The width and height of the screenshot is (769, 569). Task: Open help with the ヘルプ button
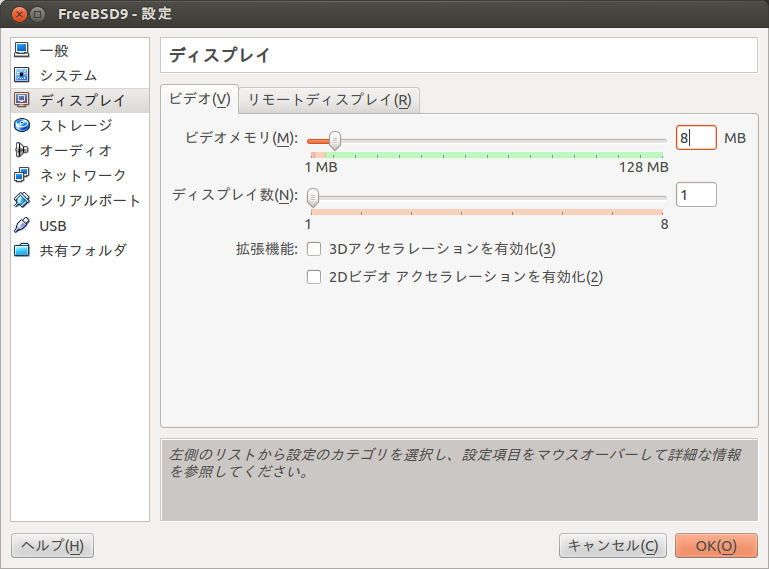click(x=52, y=546)
